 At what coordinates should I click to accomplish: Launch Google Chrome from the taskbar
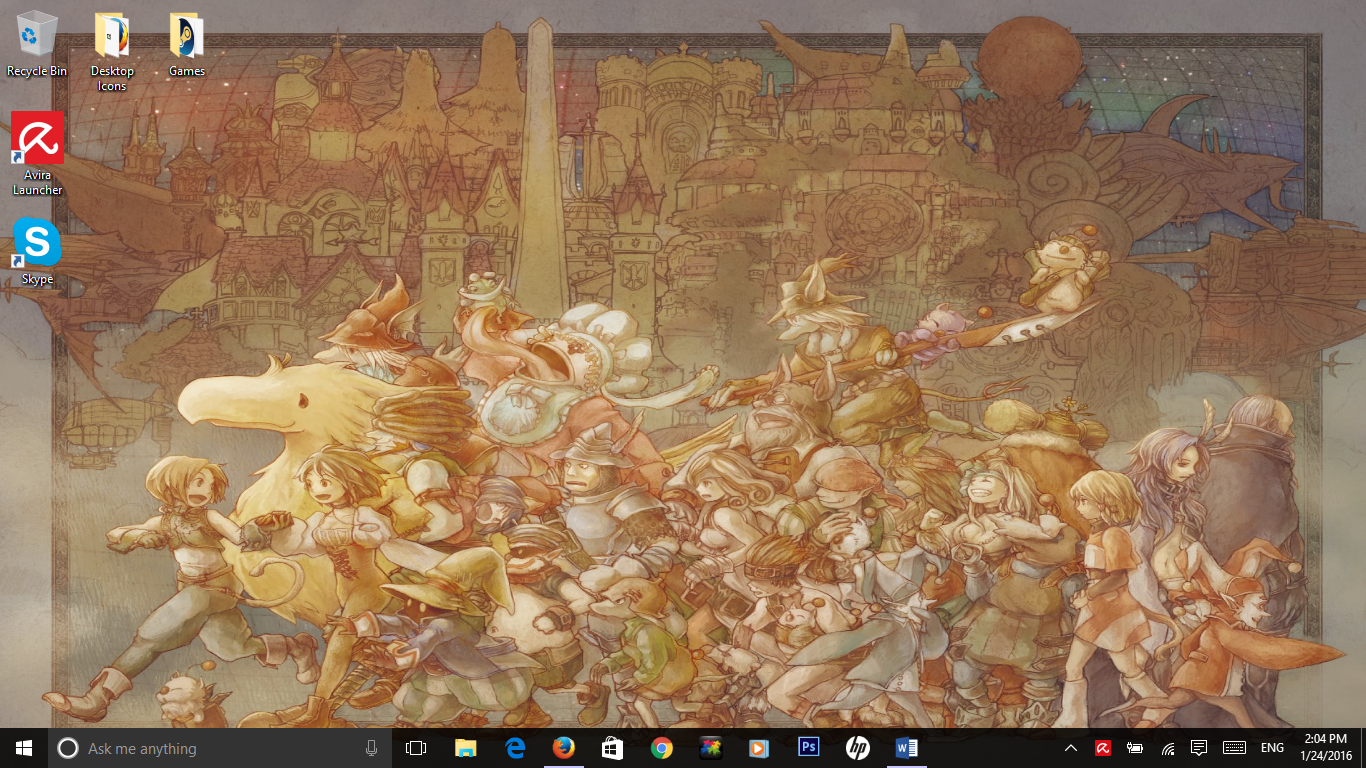coord(661,748)
